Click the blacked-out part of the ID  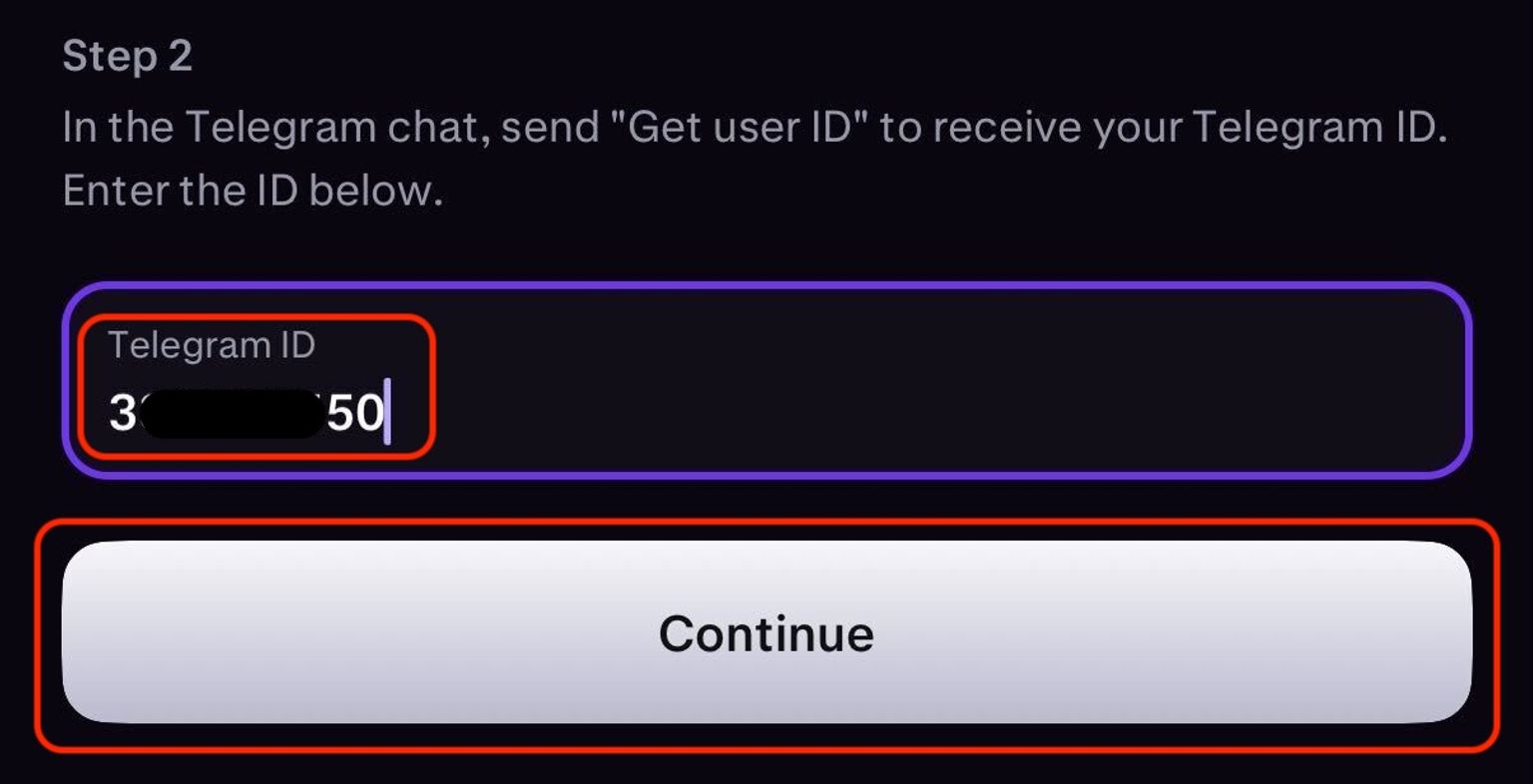(232, 413)
